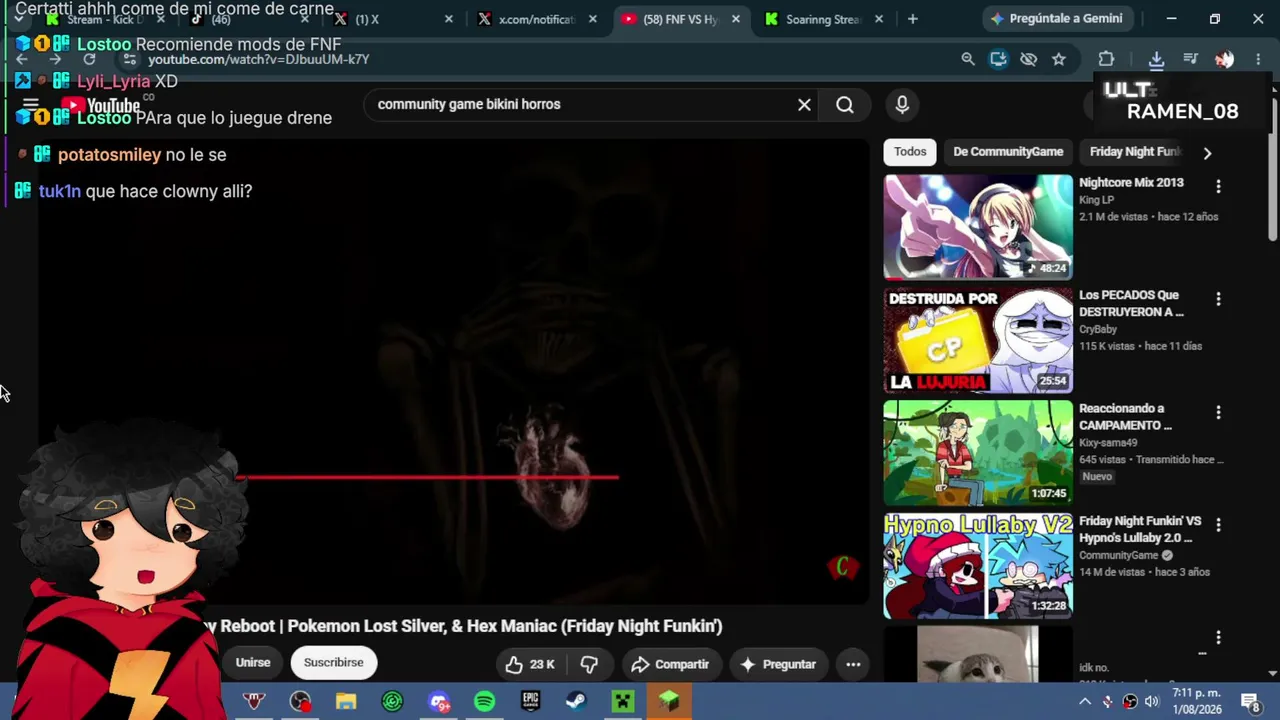Run the YouTube search with magnifier button
The image size is (1280, 720).
pyautogui.click(x=845, y=105)
